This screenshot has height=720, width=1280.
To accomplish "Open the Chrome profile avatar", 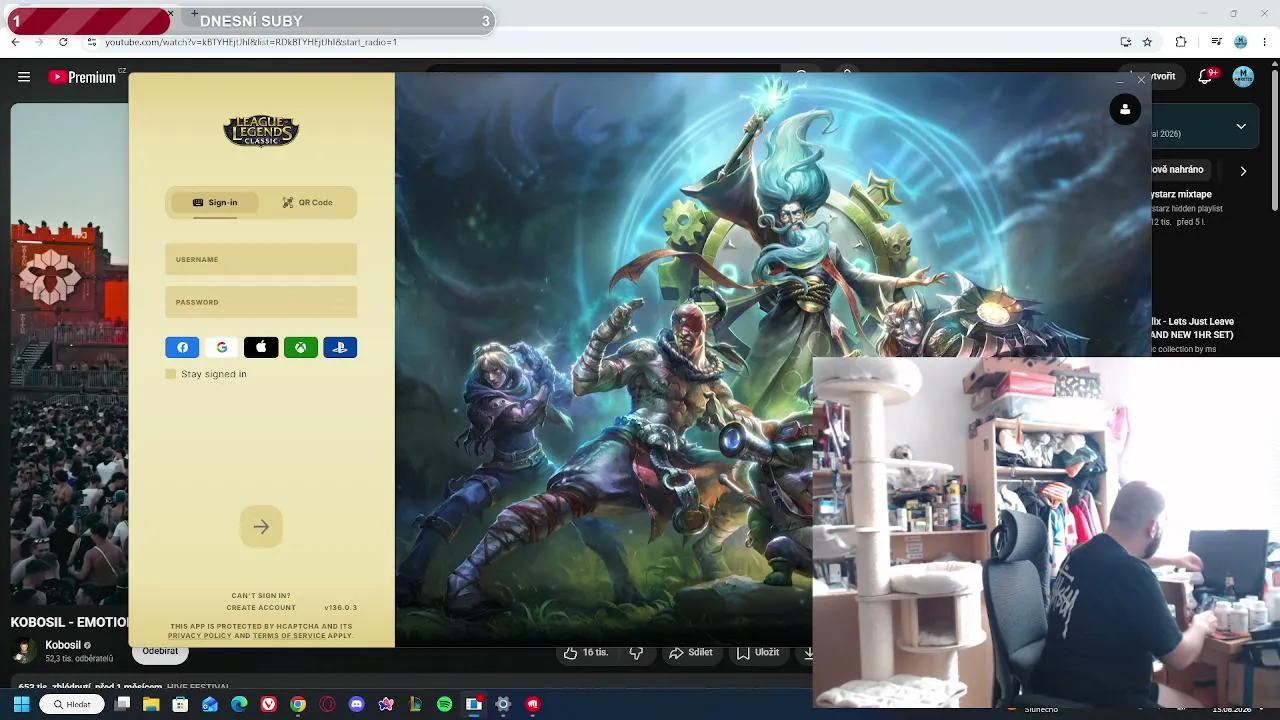I will point(1241,42).
